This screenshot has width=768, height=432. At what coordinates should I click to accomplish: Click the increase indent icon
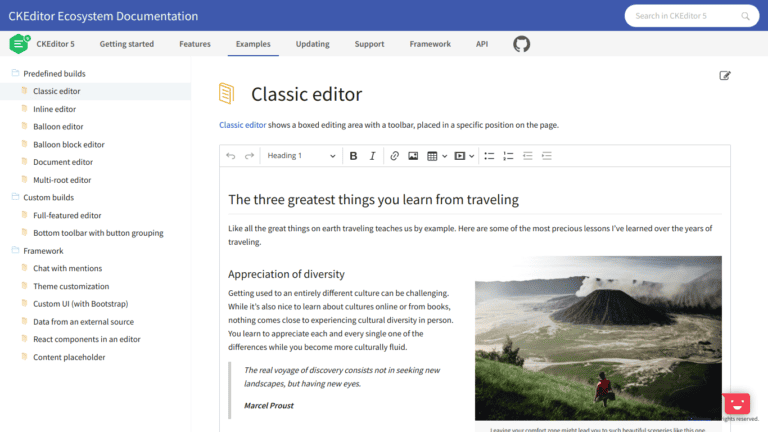pos(546,156)
